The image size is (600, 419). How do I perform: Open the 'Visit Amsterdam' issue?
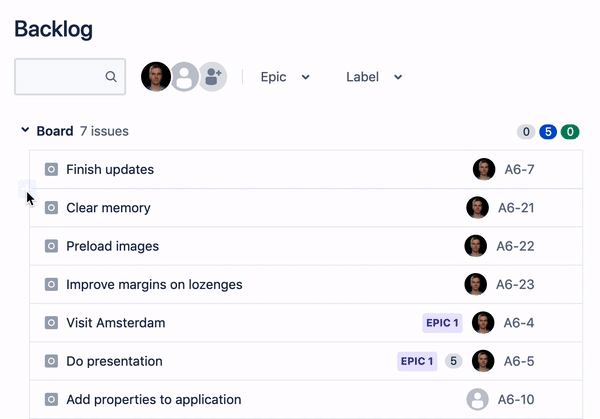[x=116, y=323]
